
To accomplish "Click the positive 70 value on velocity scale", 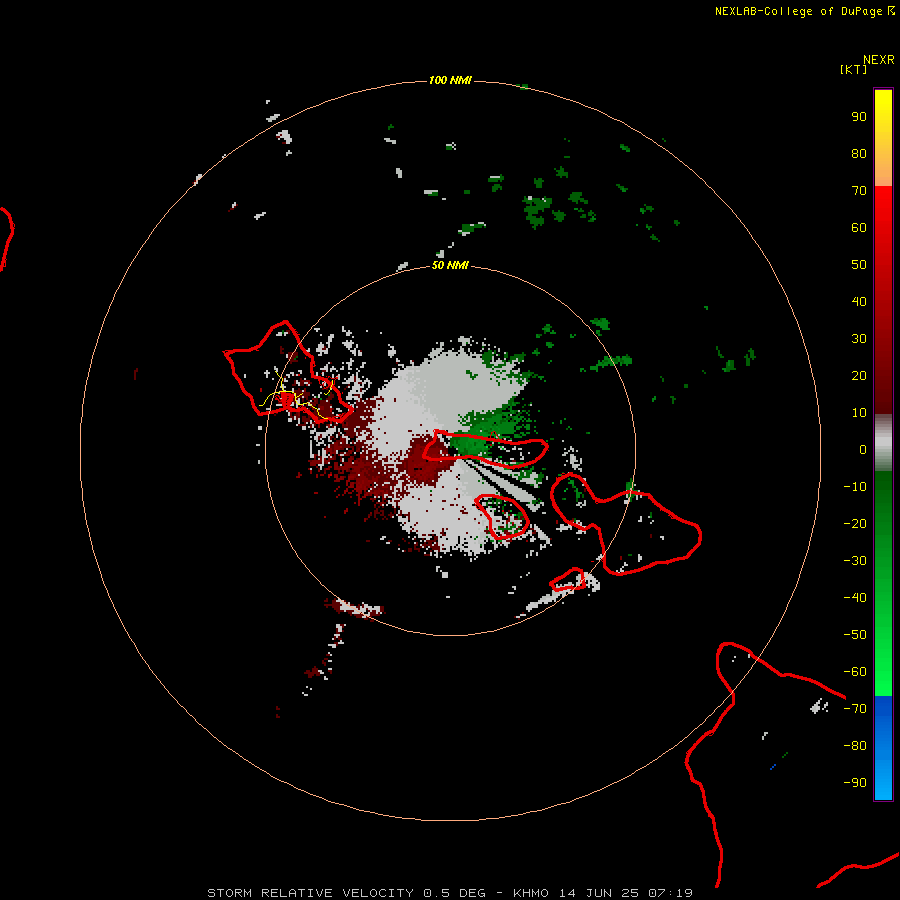I will coord(859,191).
